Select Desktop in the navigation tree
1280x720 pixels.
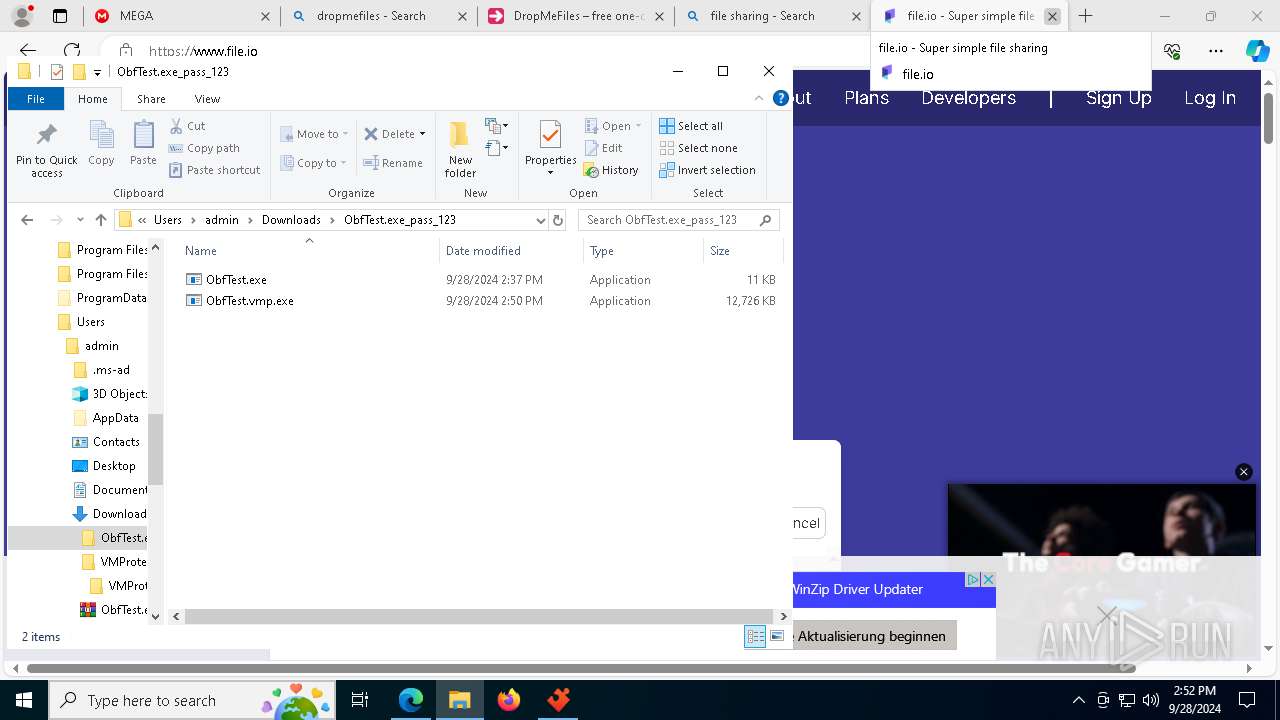(114, 466)
